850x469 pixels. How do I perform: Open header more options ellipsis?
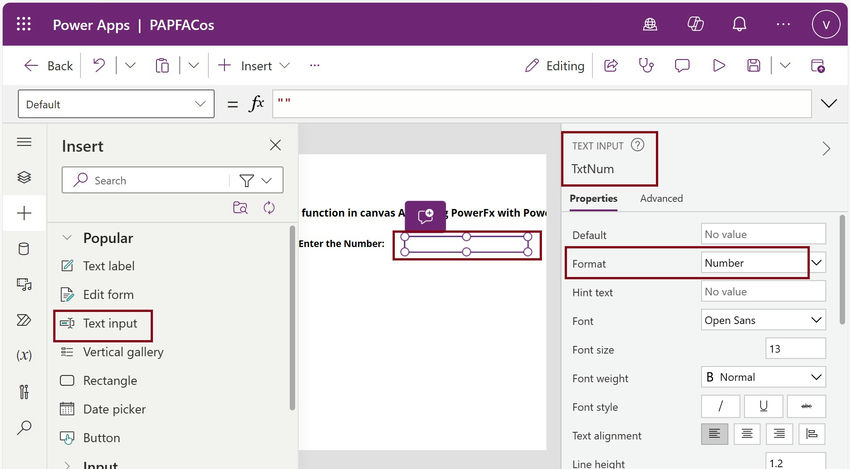click(783, 24)
